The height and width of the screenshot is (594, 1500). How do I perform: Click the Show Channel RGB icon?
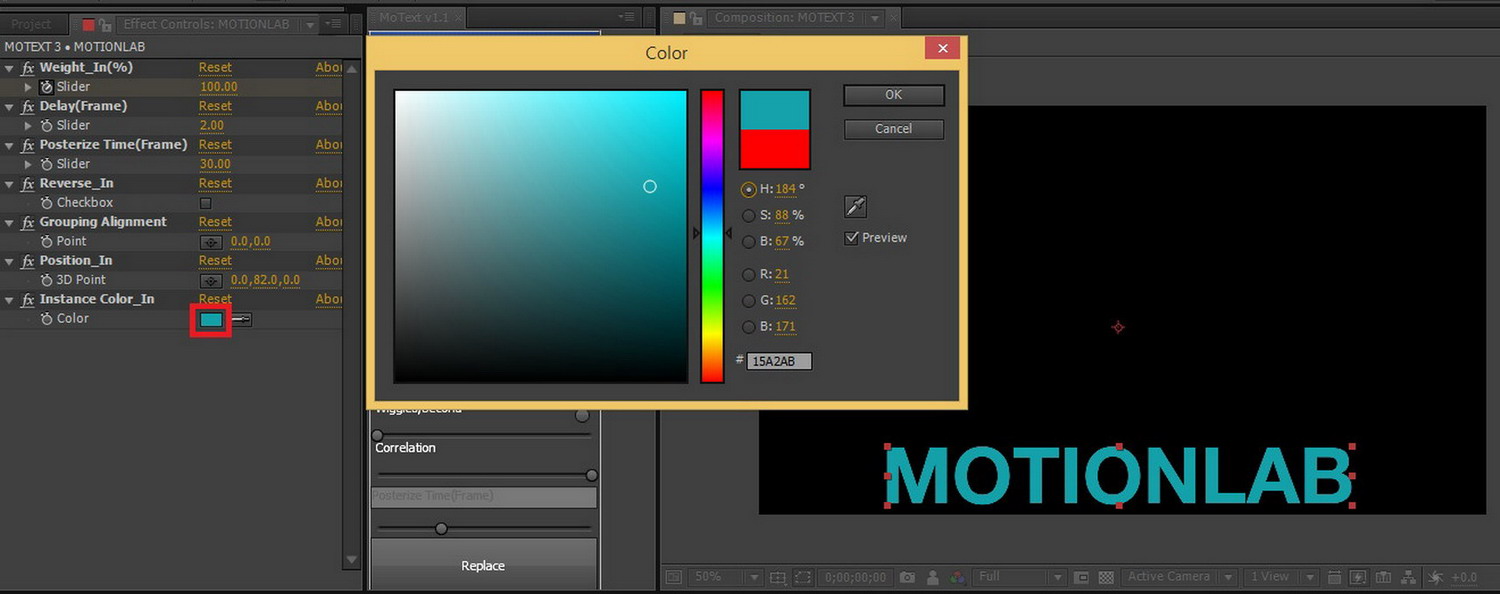(957, 577)
